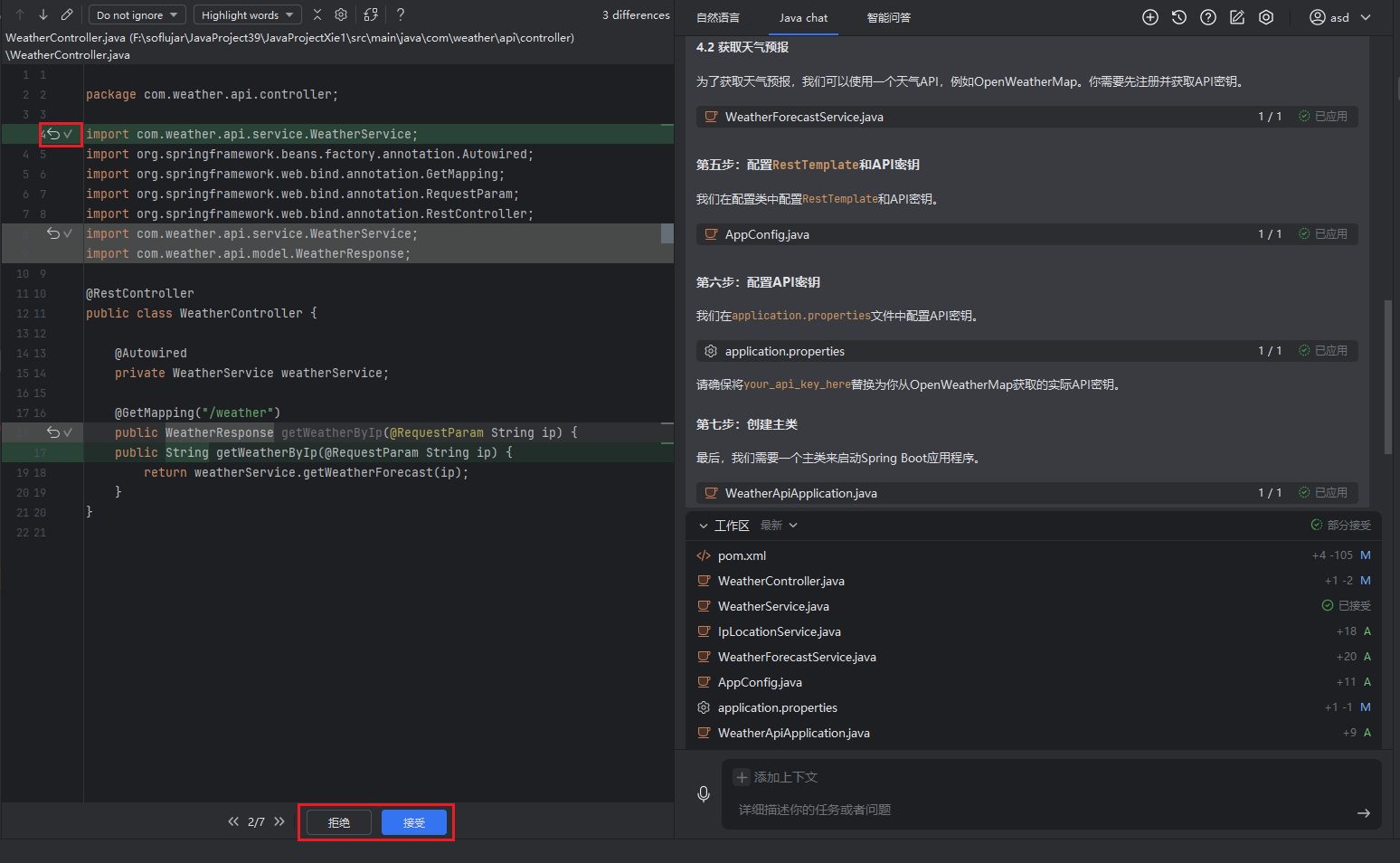This screenshot has width=1400, height=863.
Task: Click the synchronize scrolling icon
Action: click(371, 14)
